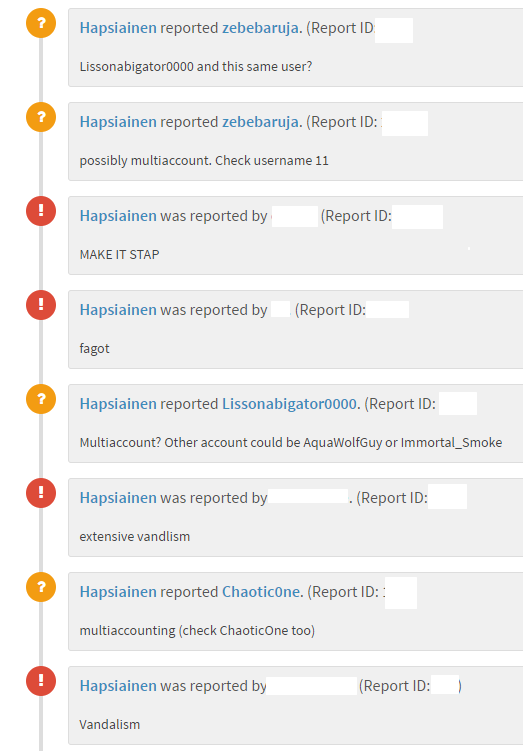Image resolution: width=523 pixels, height=751 pixels.
Task: Open the Hapsiainen link in the 'MAKE IT STAP' report
Action: [118, 216]
